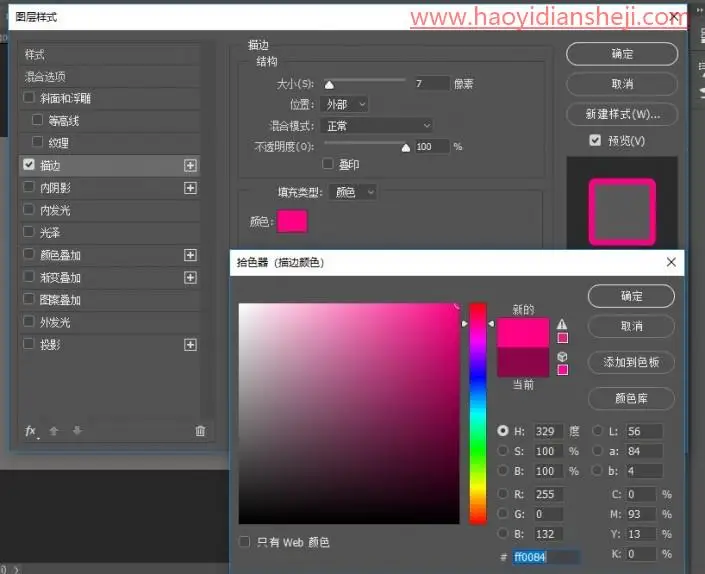
Task: Enable the 外发光 checkbox
Action: click(x=29, y=321)
